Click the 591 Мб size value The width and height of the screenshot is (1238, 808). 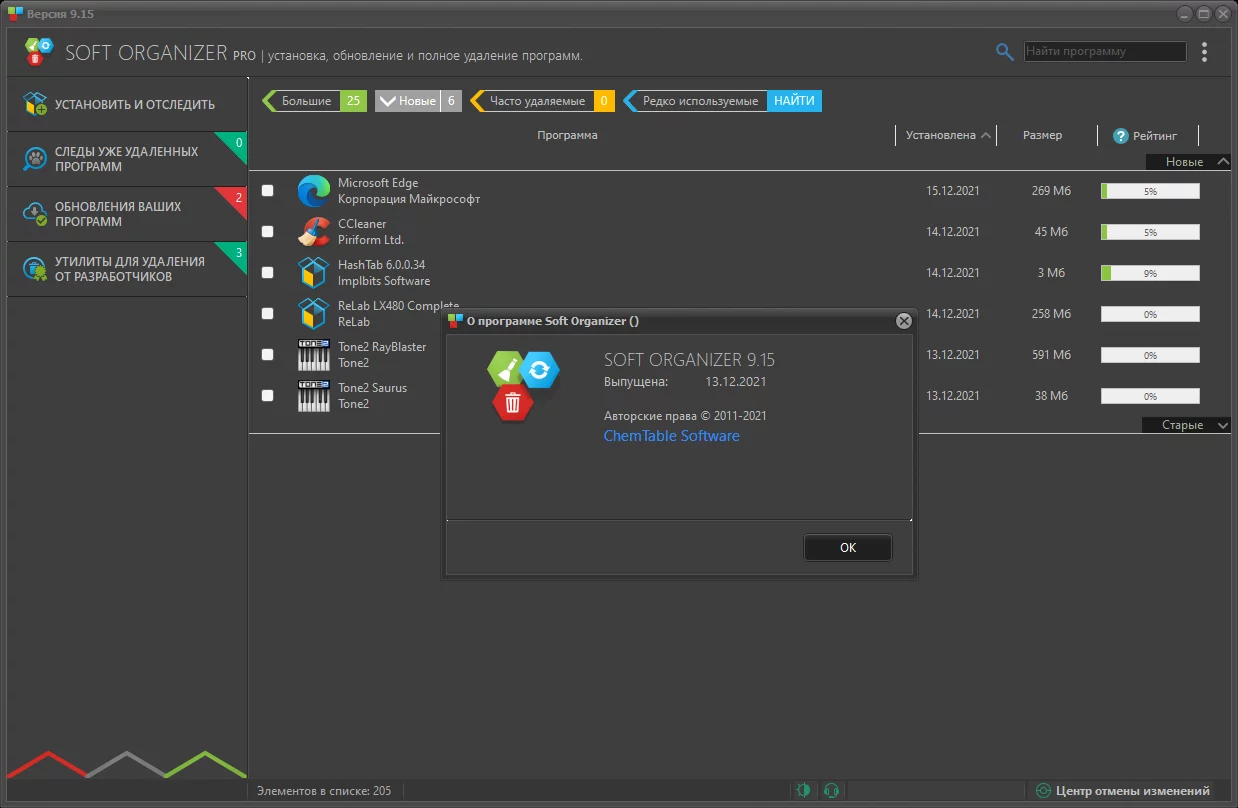point(1051,354)
